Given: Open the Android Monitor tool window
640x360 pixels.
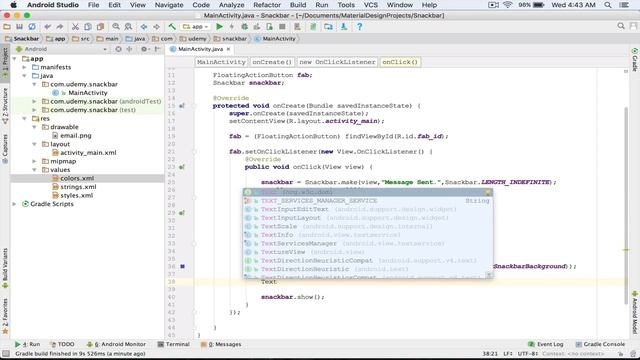Looking at the screenshot, I should click(x=116, y=344).
